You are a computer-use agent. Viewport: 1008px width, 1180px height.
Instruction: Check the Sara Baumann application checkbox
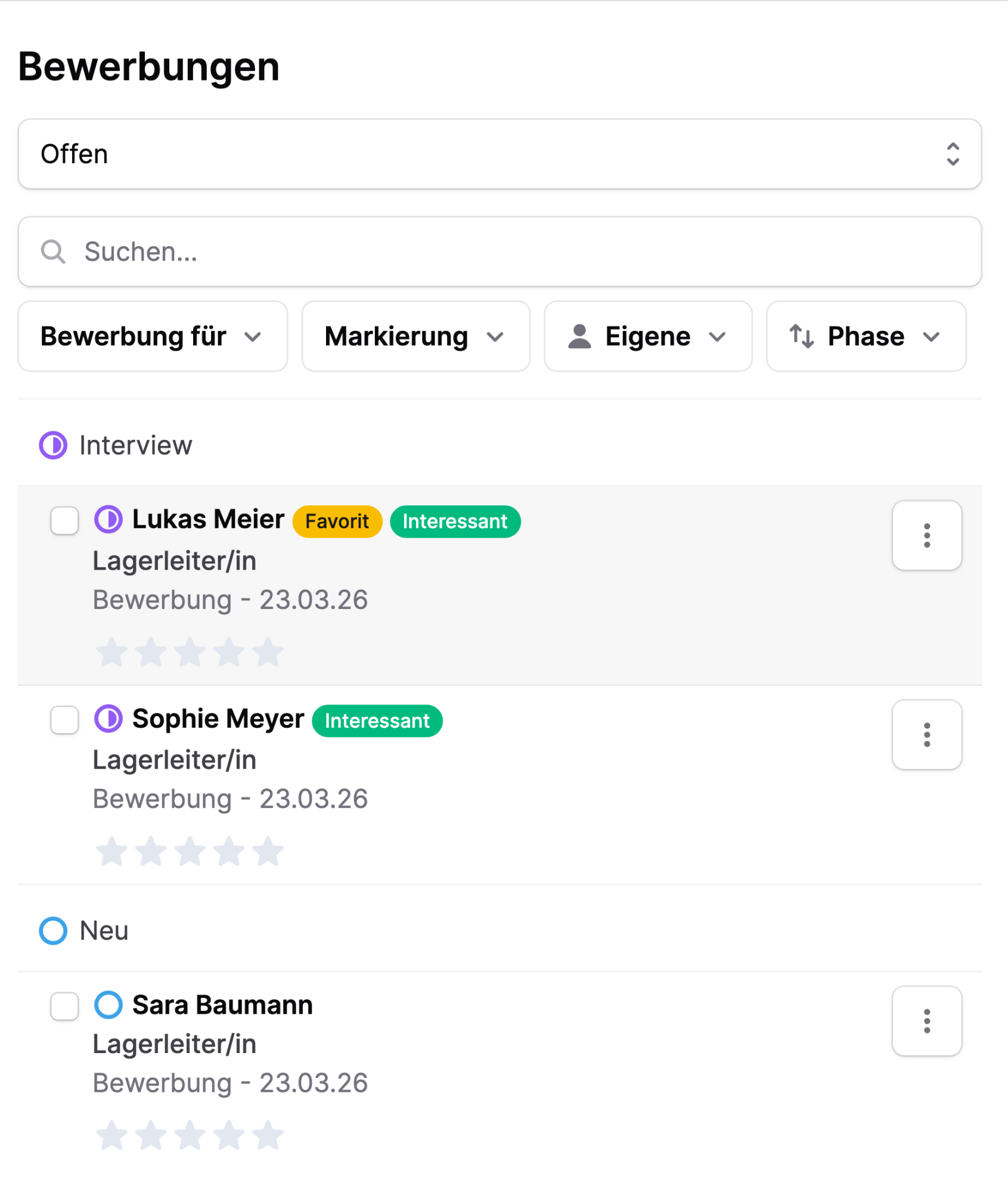pyautogui.click(x=64, y=1006)
